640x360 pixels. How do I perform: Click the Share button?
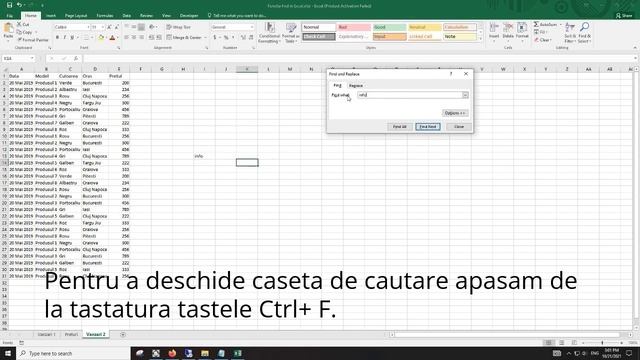[x=624, y=16]
